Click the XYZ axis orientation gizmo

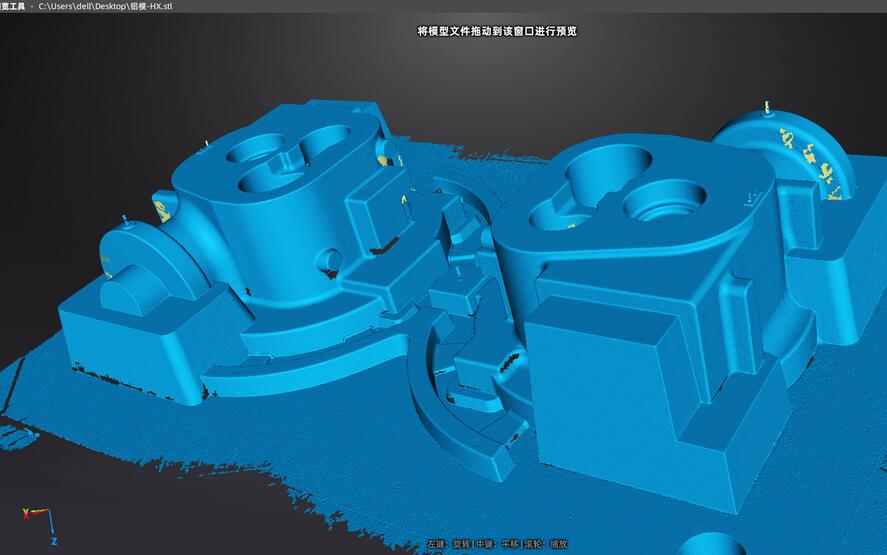pos(38,521)
